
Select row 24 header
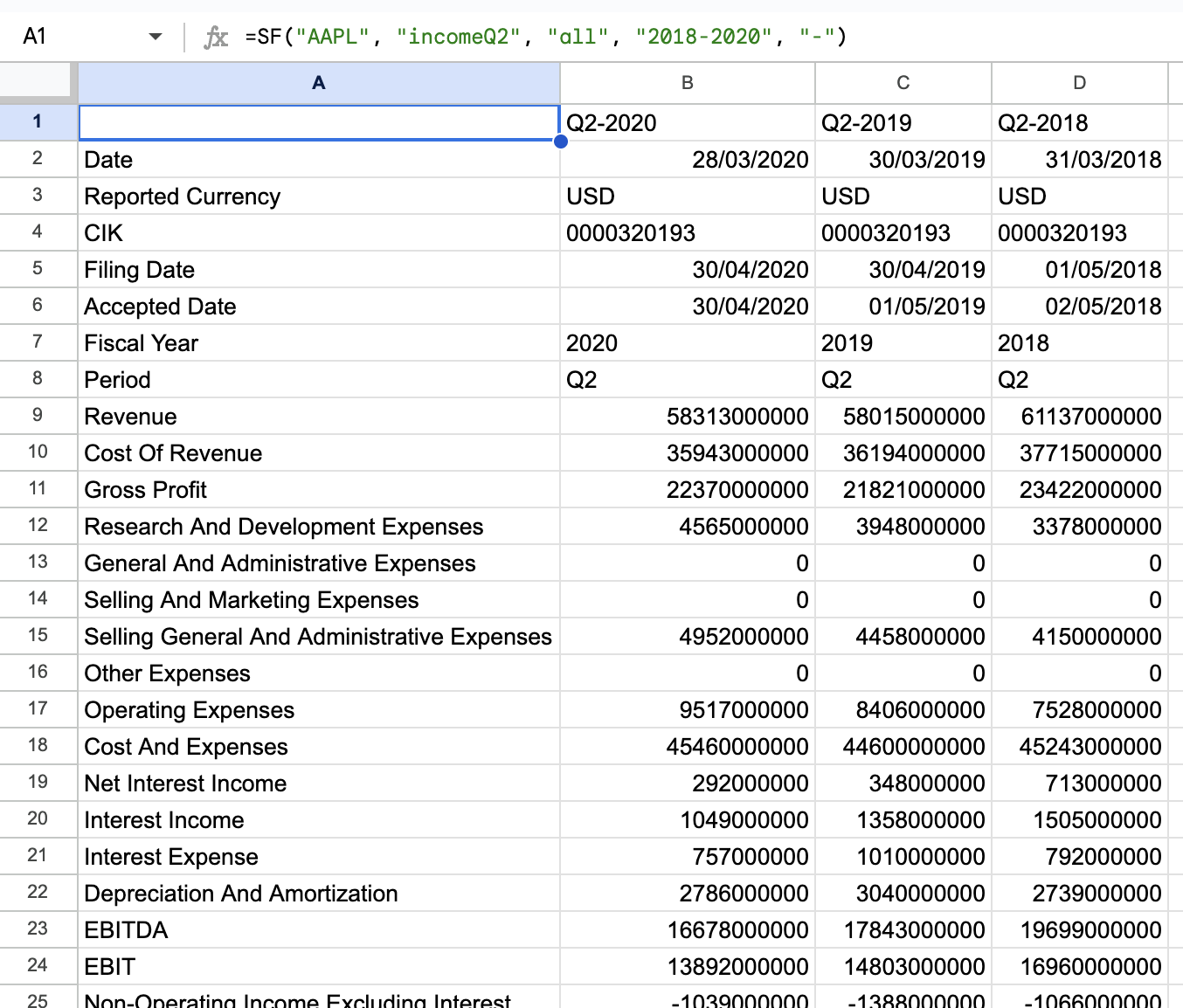click(38, 965)
